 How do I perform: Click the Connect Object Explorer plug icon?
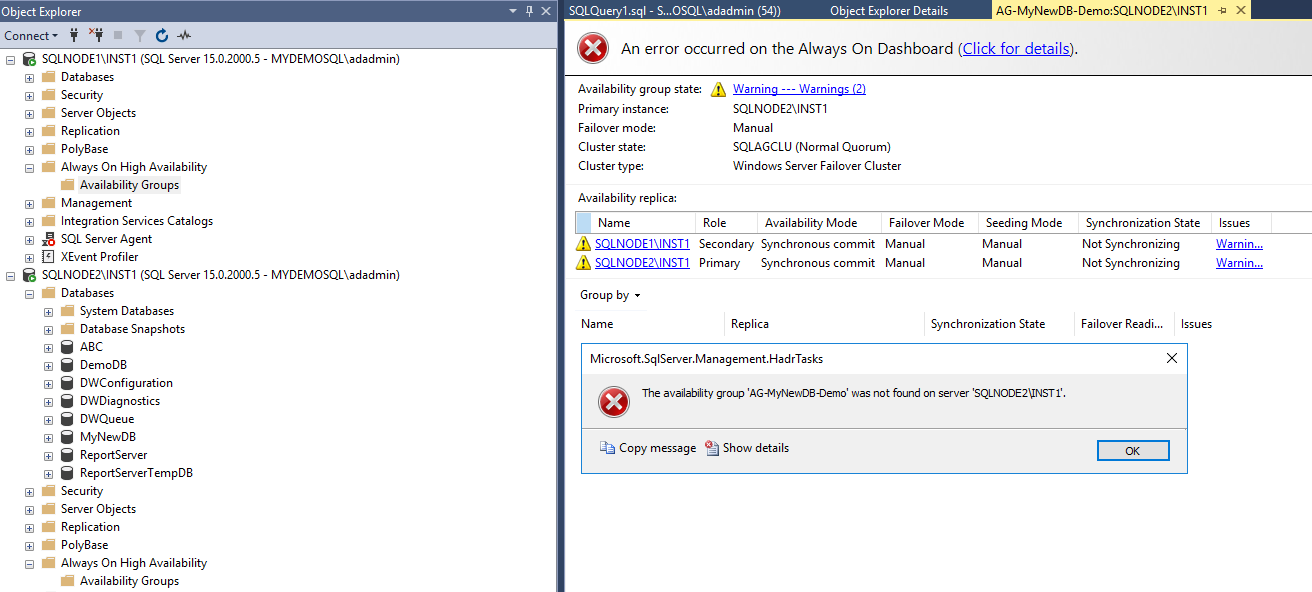pyautogui.click(x=74, y=35)
